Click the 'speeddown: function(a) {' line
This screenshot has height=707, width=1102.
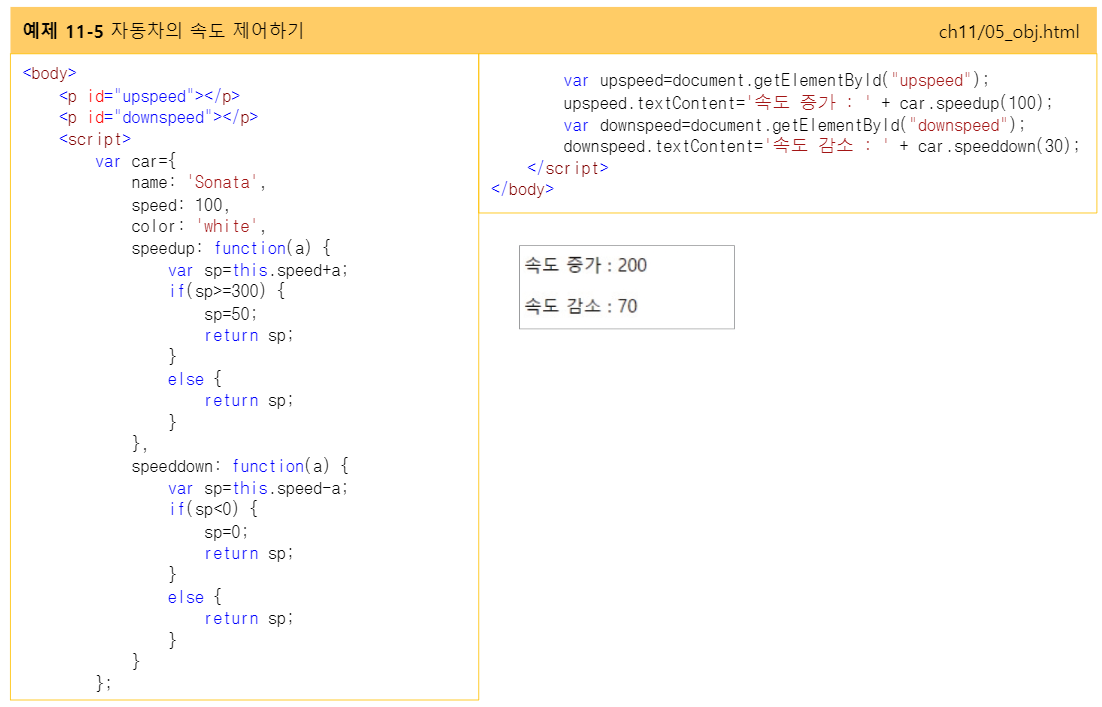(240, 466)
